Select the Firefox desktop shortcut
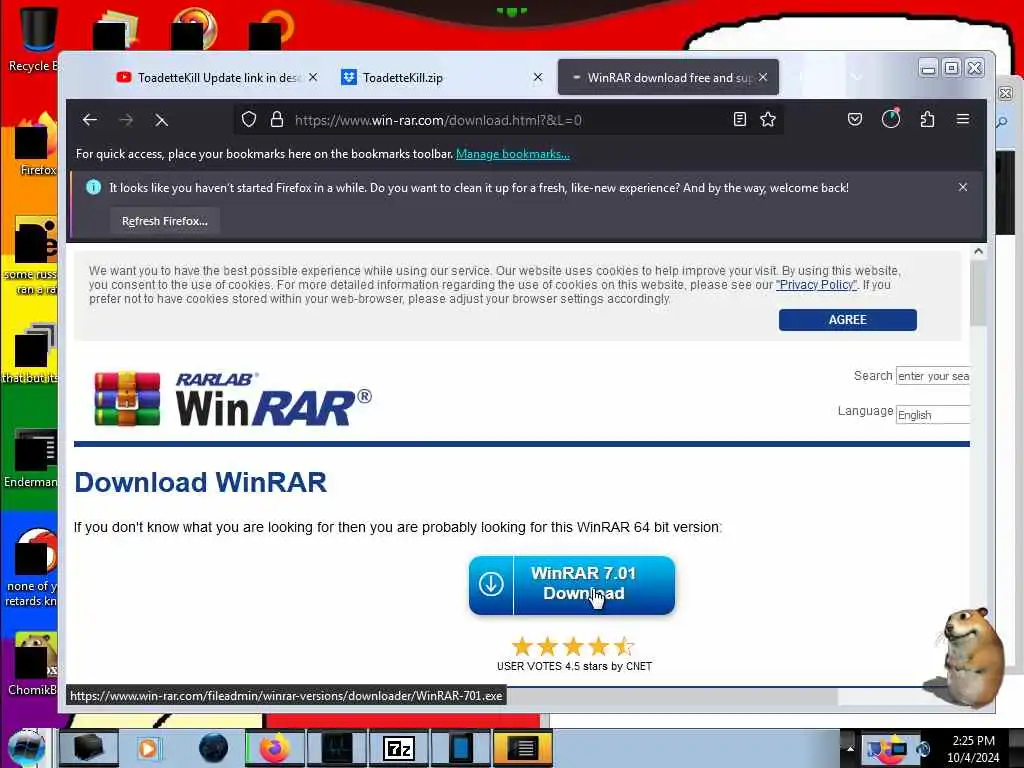 pyautogui.click(x=36, y=145)
